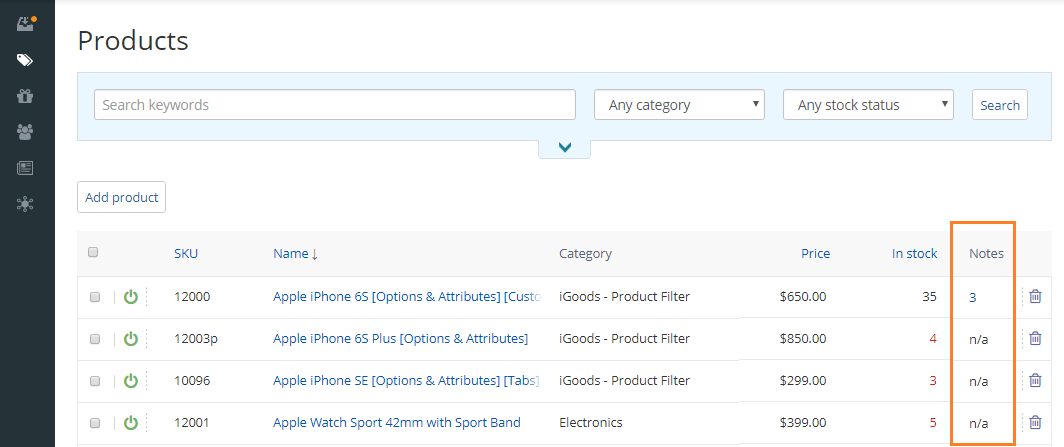Image resolution: width=1064 pixels, height=447 pixels.
Task: Toggle enabled status for SKU 12003p
Action: point(131,338)
